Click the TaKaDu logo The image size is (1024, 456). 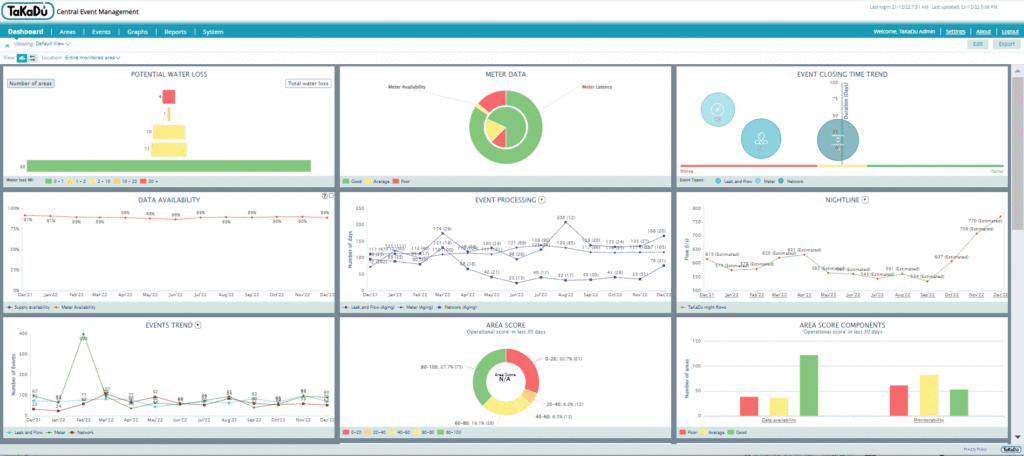click(x=27, y=11)
